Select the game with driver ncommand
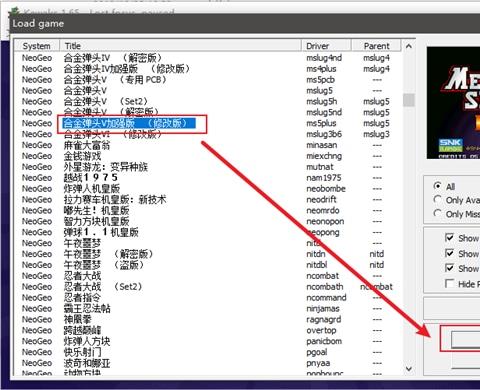This screenshot has height=390, width=480. coord(207,297)
